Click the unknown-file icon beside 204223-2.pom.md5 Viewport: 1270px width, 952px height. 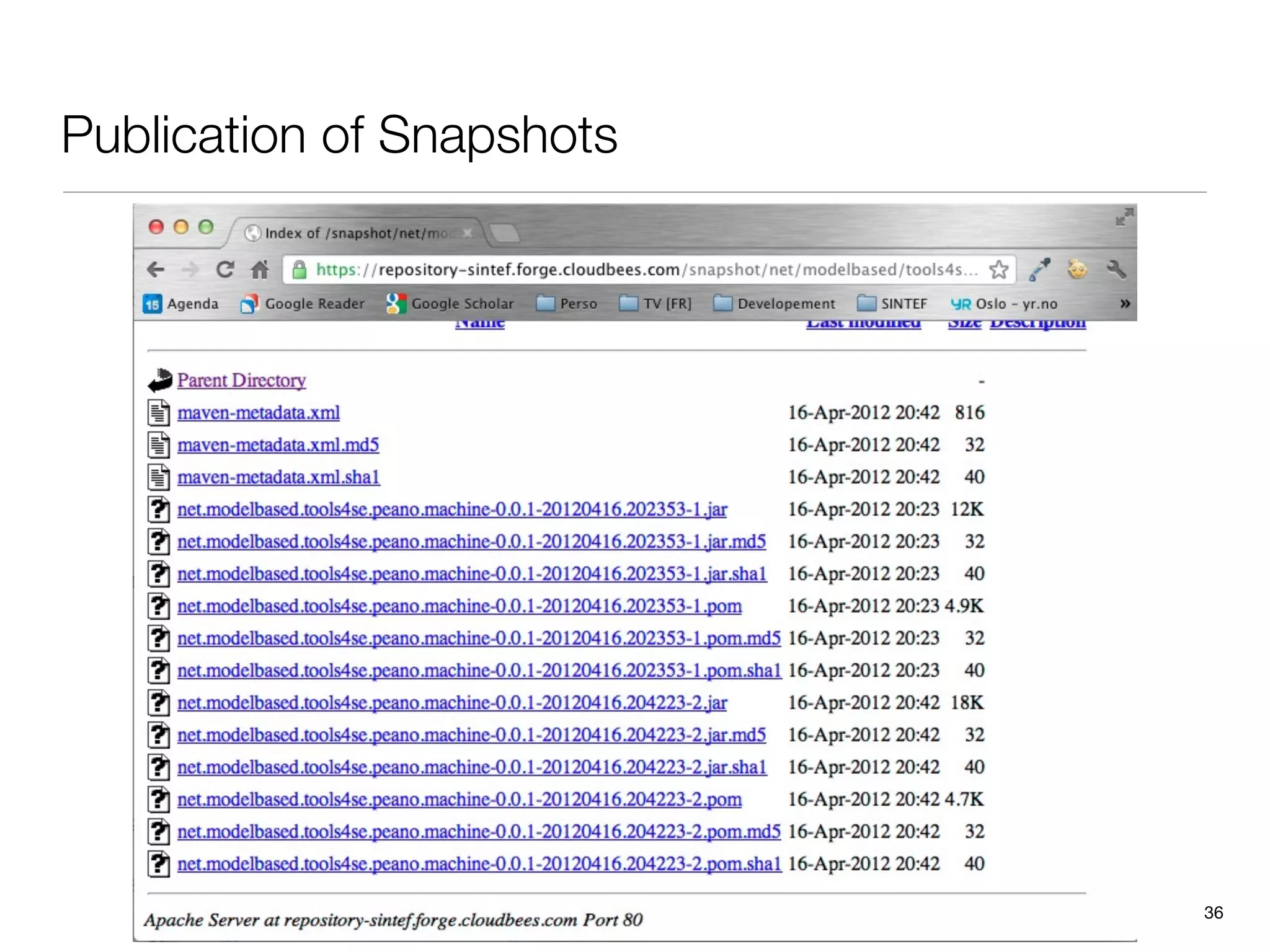(x=159, y=832)
